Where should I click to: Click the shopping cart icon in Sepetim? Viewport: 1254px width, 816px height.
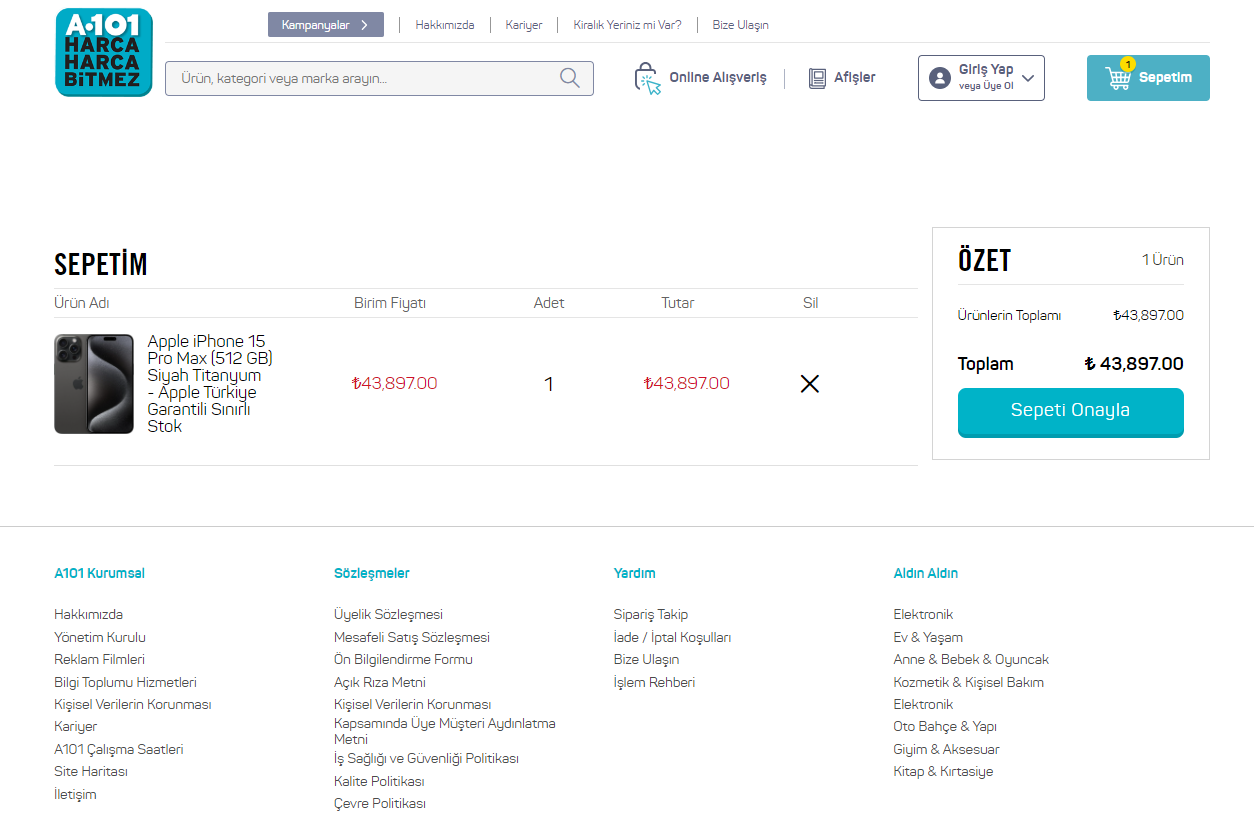(1118, 78)
